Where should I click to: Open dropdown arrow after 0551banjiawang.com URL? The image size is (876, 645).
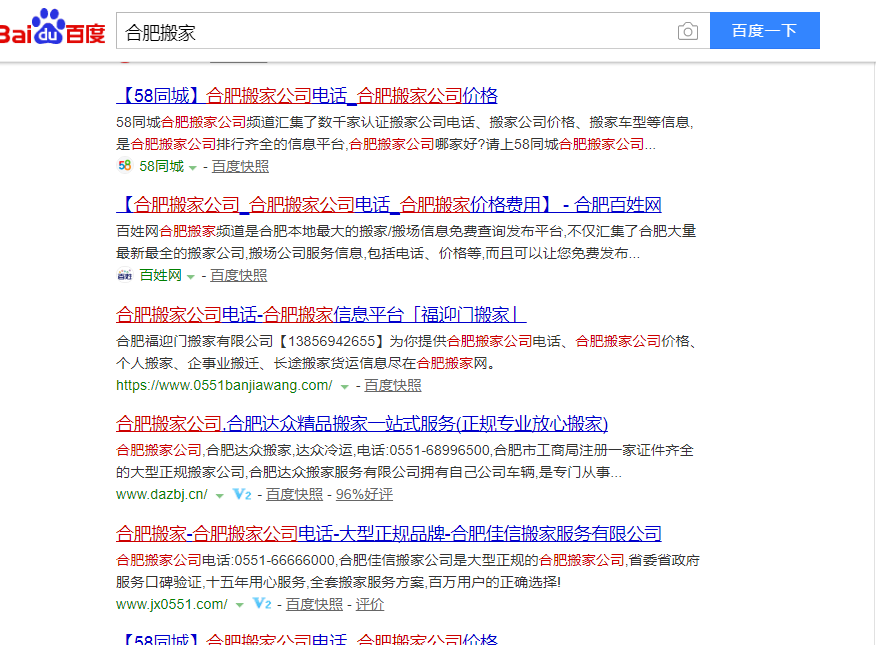(x=344, y=386)
